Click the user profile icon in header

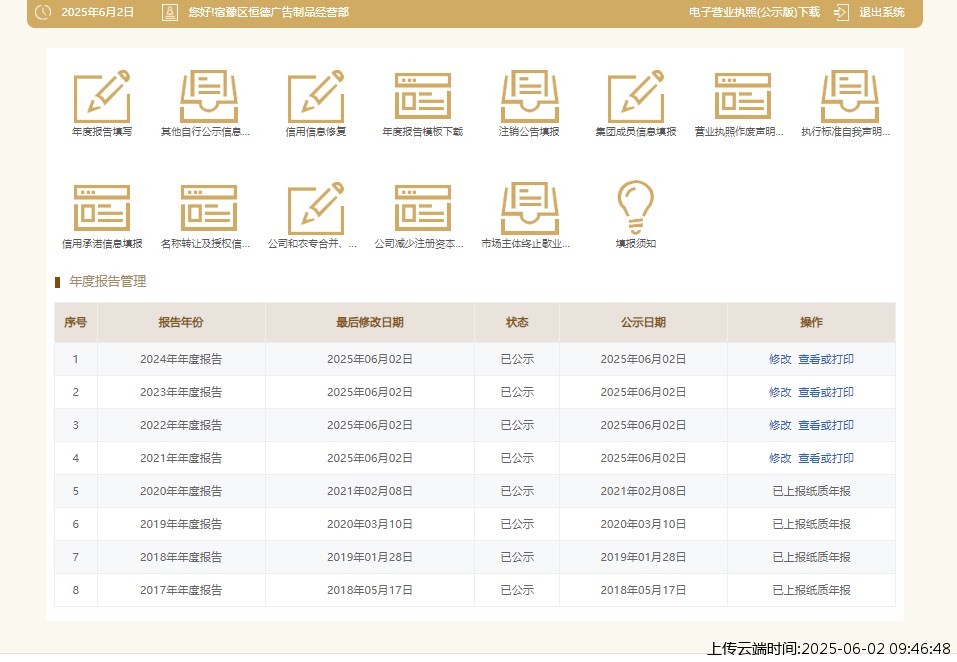[170, 12]
